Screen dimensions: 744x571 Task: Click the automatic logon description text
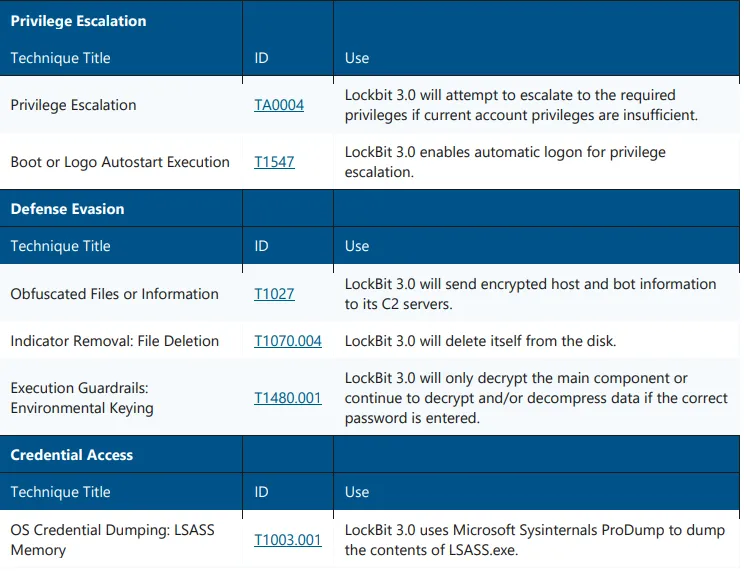click(505, 162)
